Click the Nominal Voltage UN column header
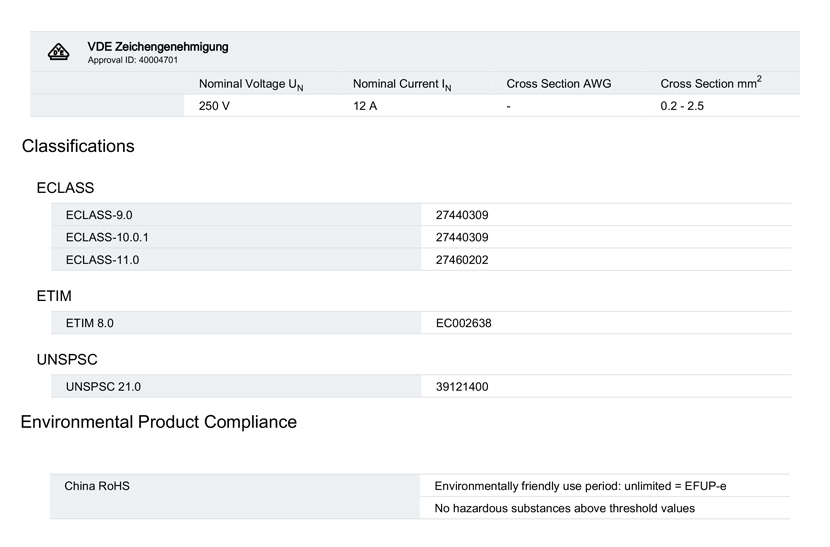 (251, 84)
